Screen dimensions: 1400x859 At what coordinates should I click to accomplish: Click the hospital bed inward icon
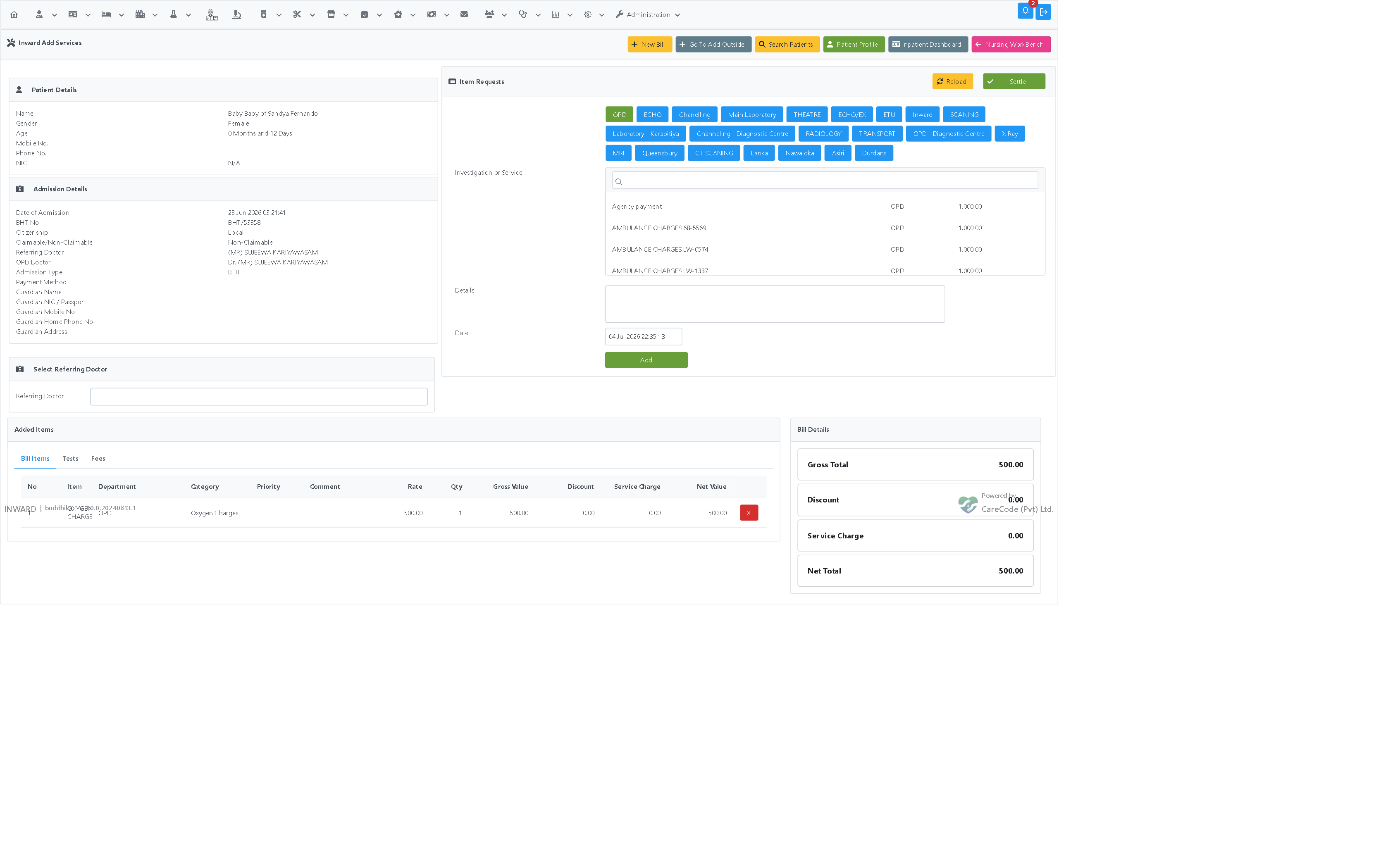pos(106,15)
